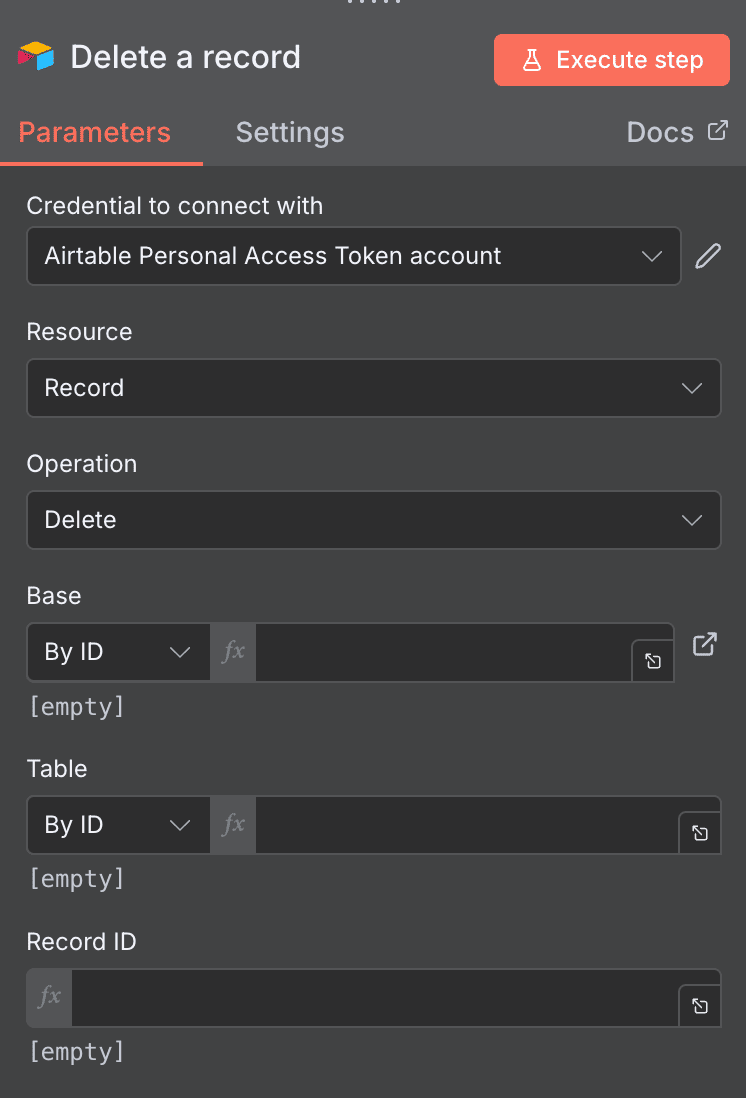746x1098 pixels.
Task: Click the expand icon in the Record ID input
Action: pyautogui.click(x=700, y=1005)
